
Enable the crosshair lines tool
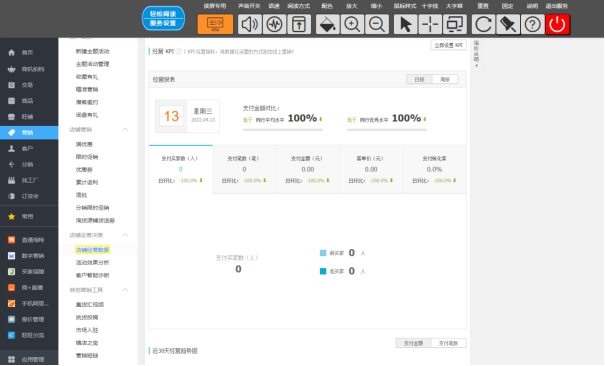coord(430,24)
